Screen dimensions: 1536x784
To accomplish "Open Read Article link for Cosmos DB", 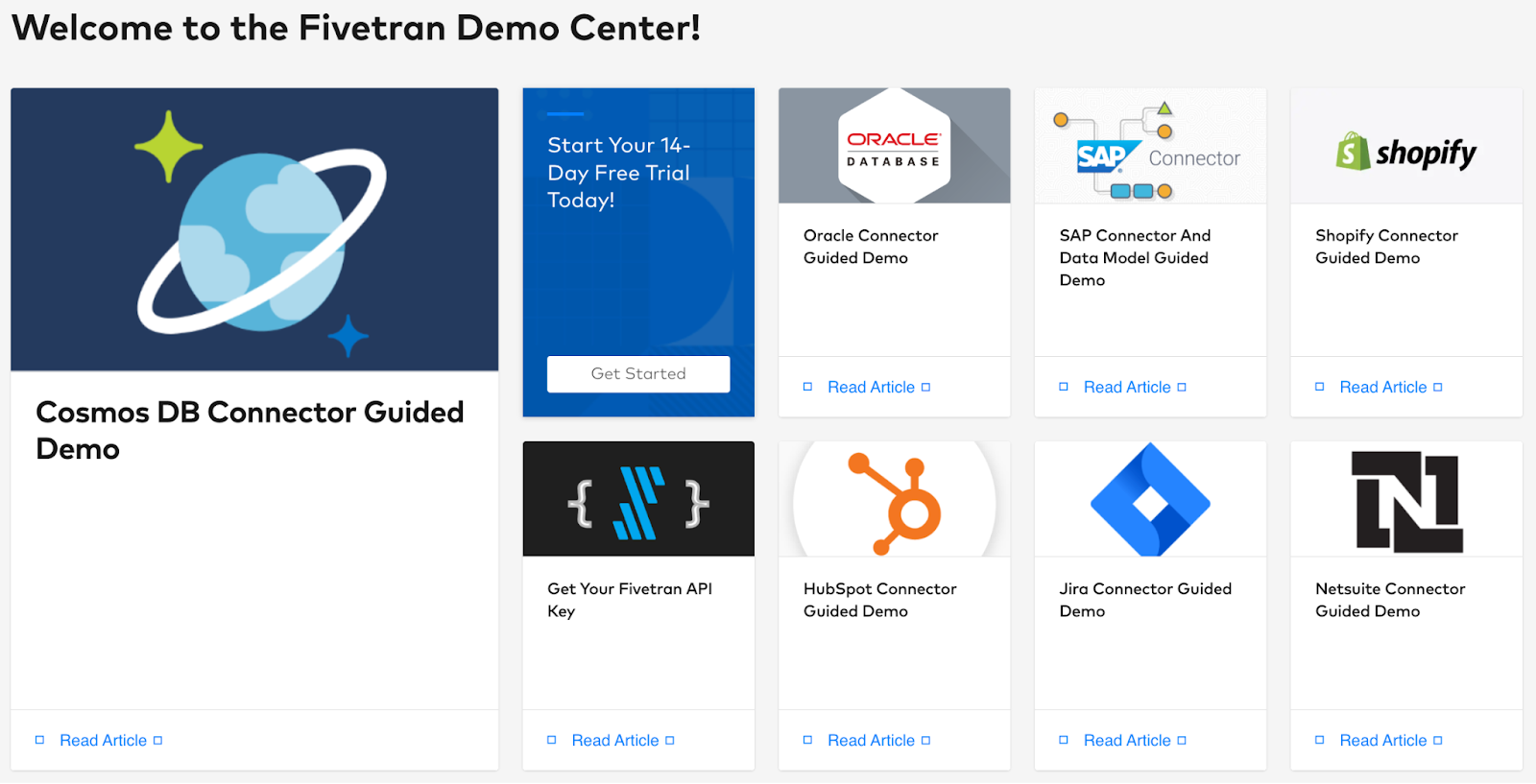I will tap(104, 741).
